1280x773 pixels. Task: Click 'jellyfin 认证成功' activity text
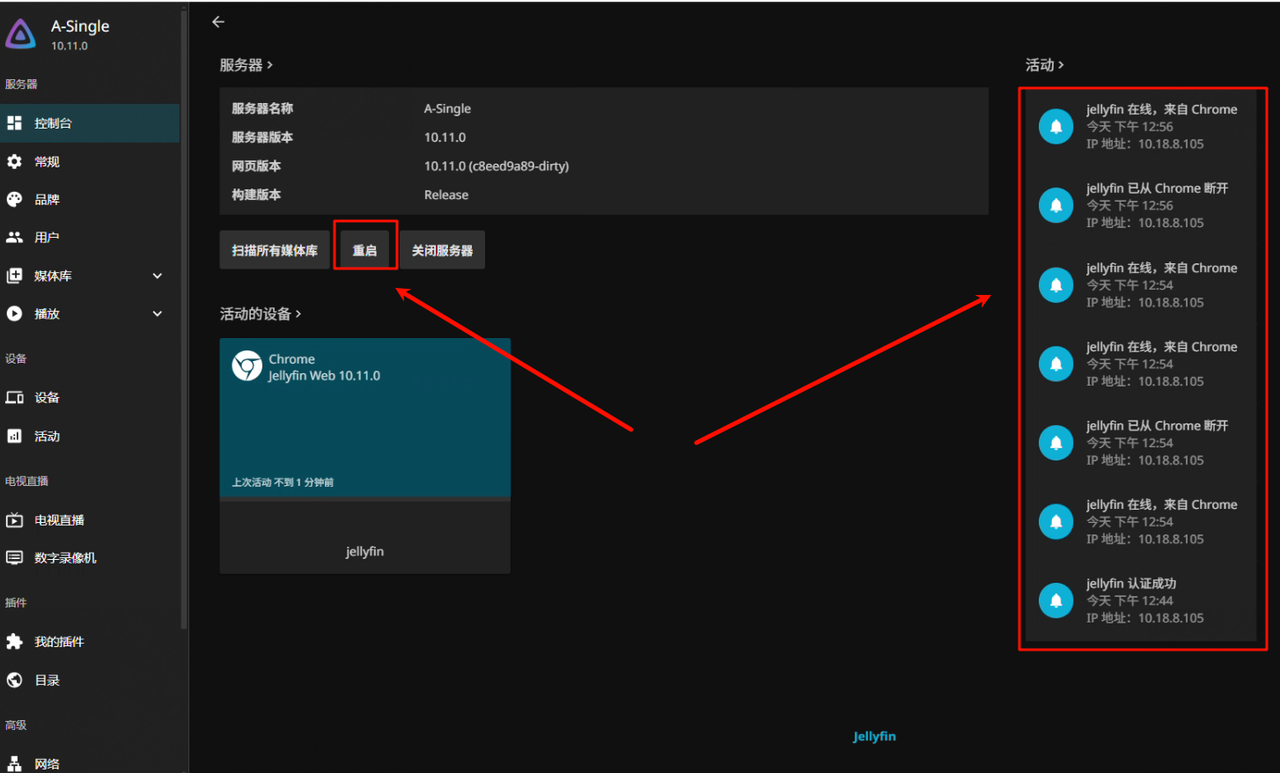point(1131,583)
